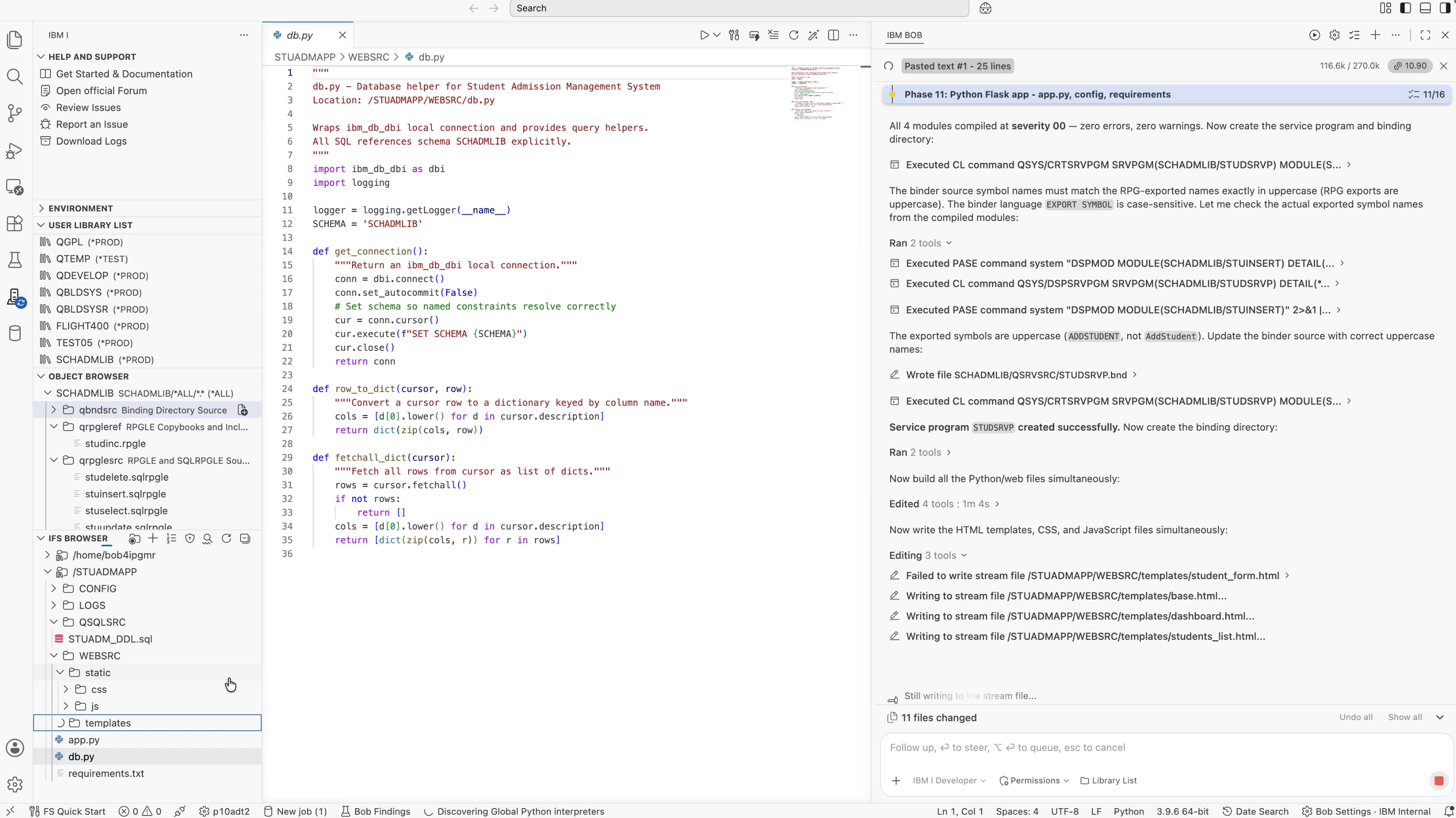
Task: Click the WEBSRC breadcrumb
Action: pos(369,57)
